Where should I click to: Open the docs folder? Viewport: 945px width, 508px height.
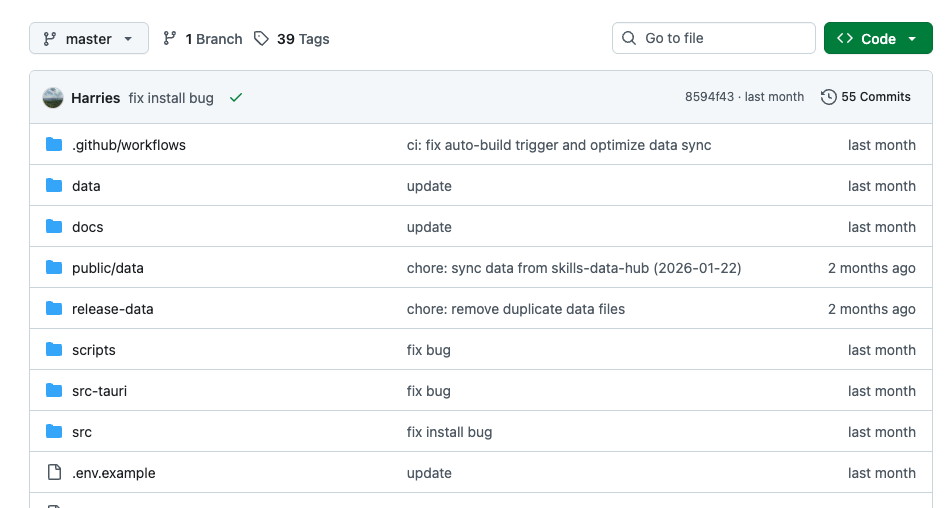[87, 227]
